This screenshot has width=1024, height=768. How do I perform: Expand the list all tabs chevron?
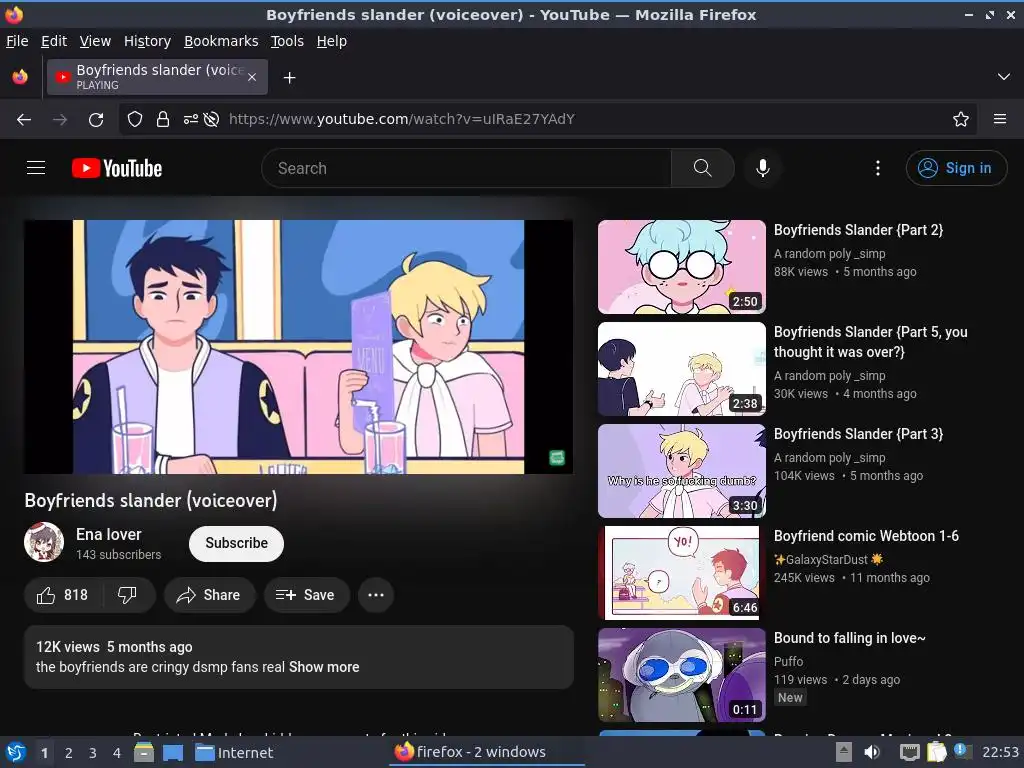[x=1004, y=77]
